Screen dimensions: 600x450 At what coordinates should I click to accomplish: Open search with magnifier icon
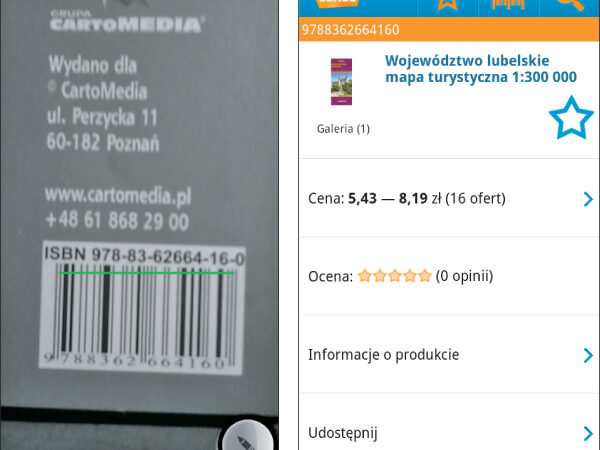point(570,5)
